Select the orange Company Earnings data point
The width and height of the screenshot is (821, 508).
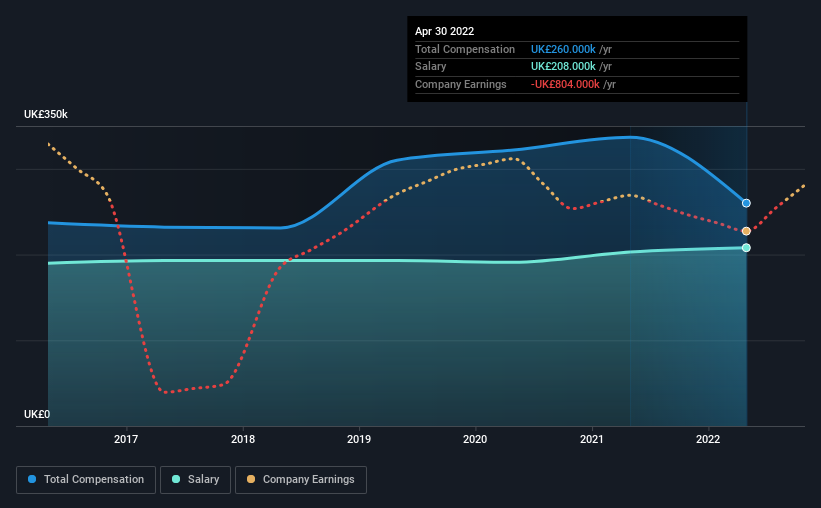pos(746,231)
